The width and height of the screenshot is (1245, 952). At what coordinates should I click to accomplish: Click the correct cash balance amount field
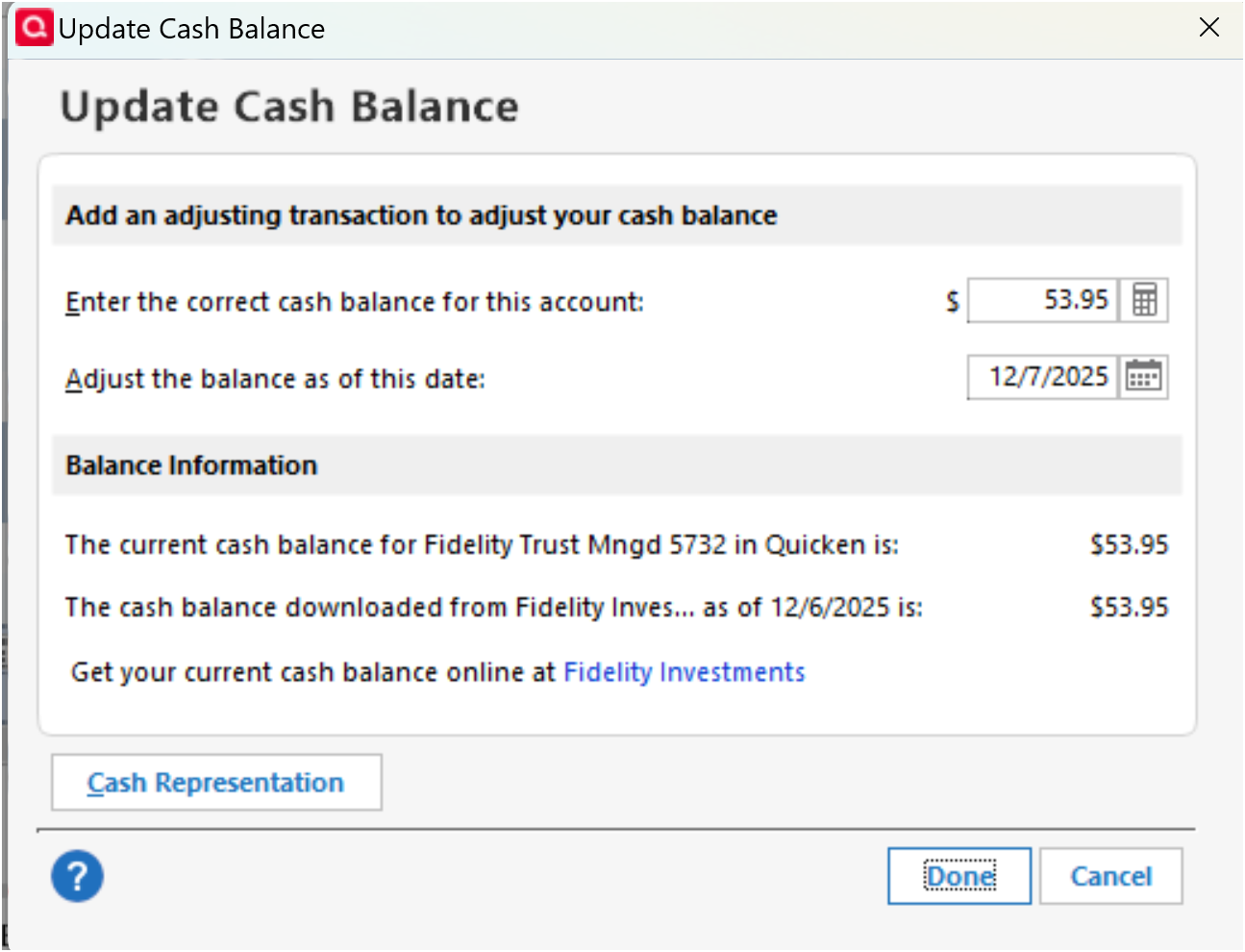tap(1043, 300)
